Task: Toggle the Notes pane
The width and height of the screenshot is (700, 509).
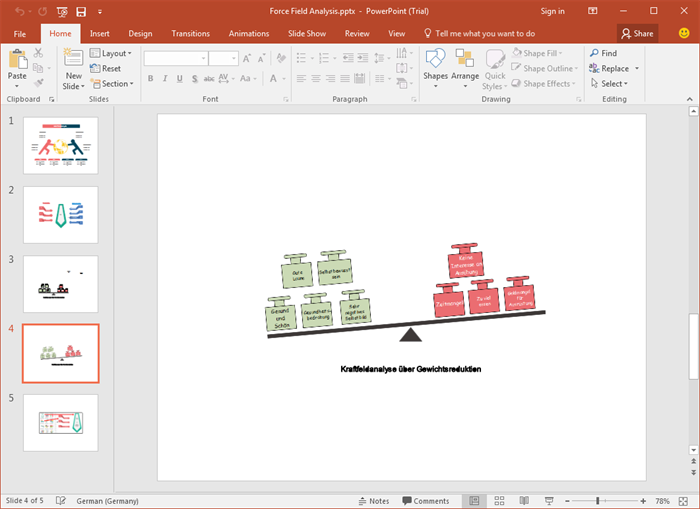Action: [x=373, y=501]
